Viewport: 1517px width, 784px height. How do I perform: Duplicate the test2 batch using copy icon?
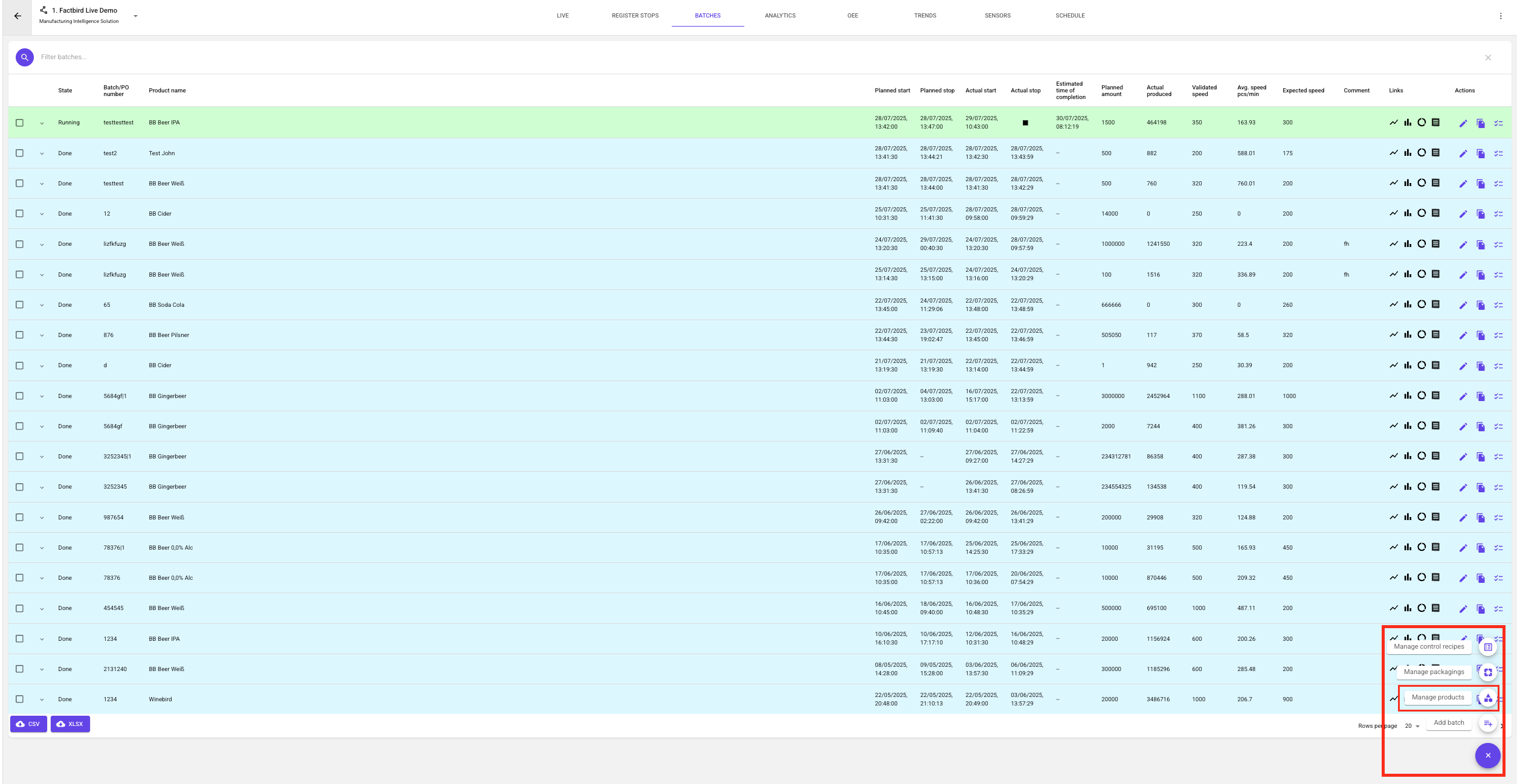click(1481, 153)
